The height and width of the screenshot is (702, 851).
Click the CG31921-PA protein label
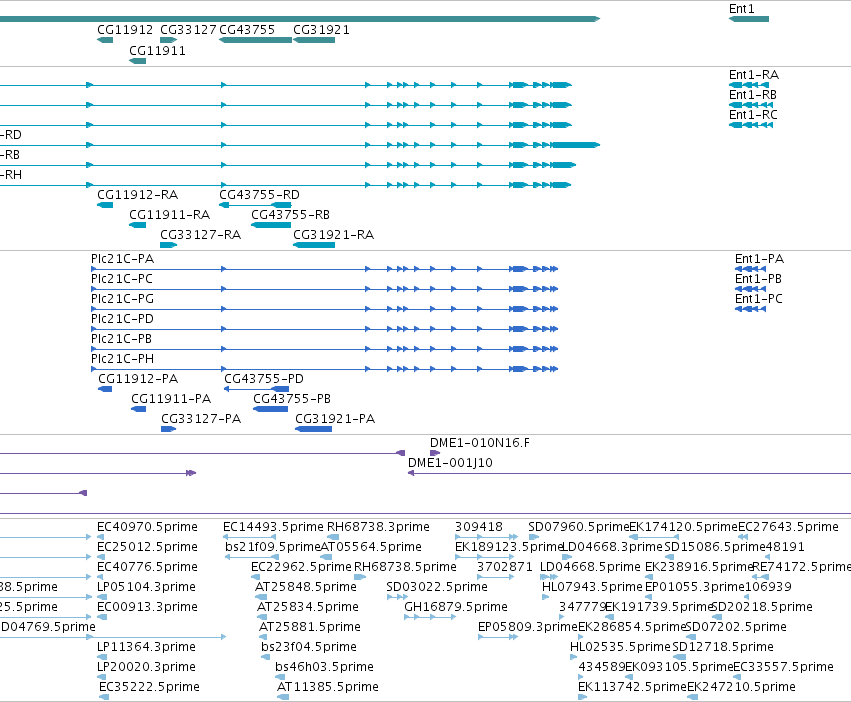(335, 419)
